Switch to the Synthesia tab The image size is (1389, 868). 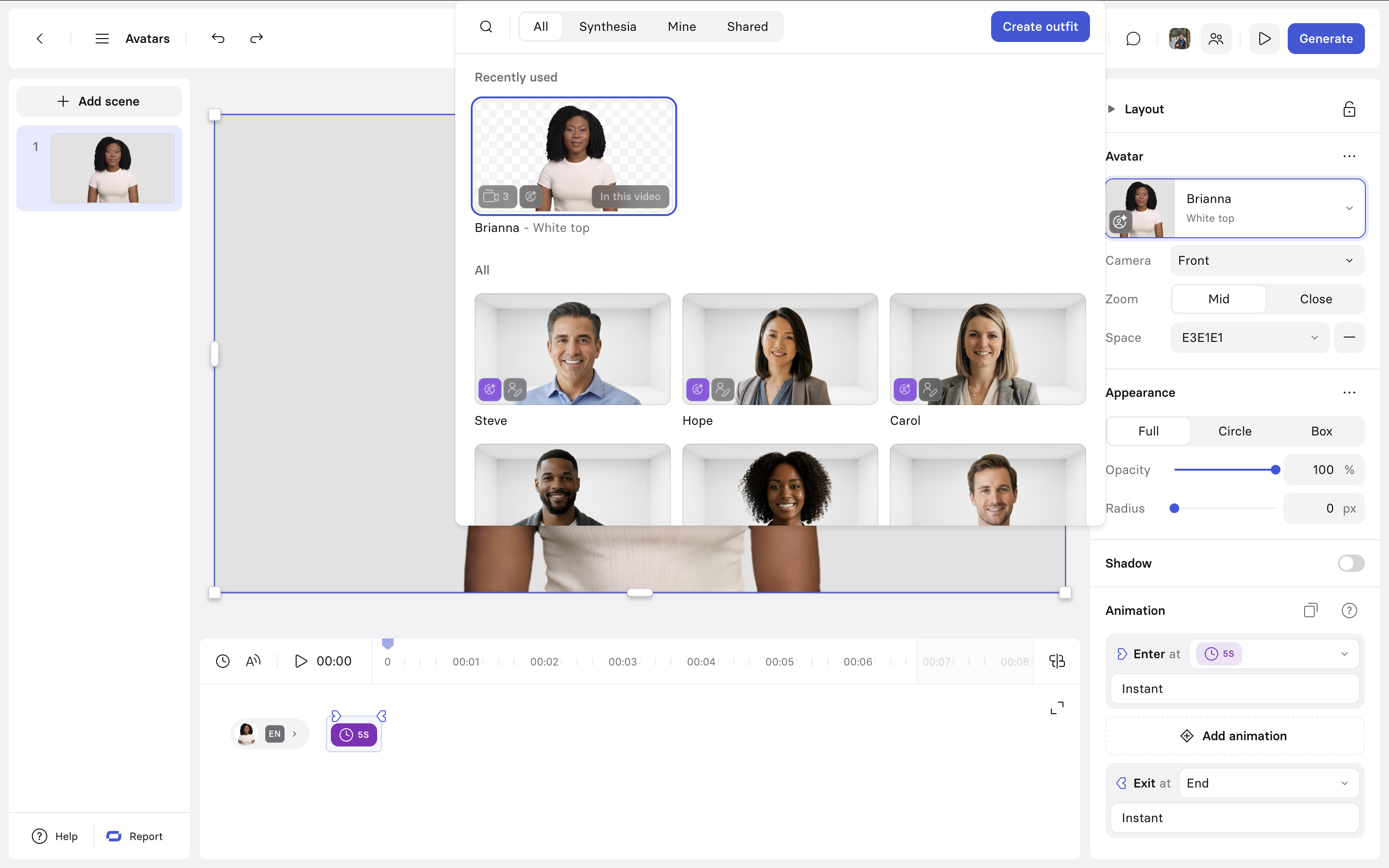click(x=607, y=27)
